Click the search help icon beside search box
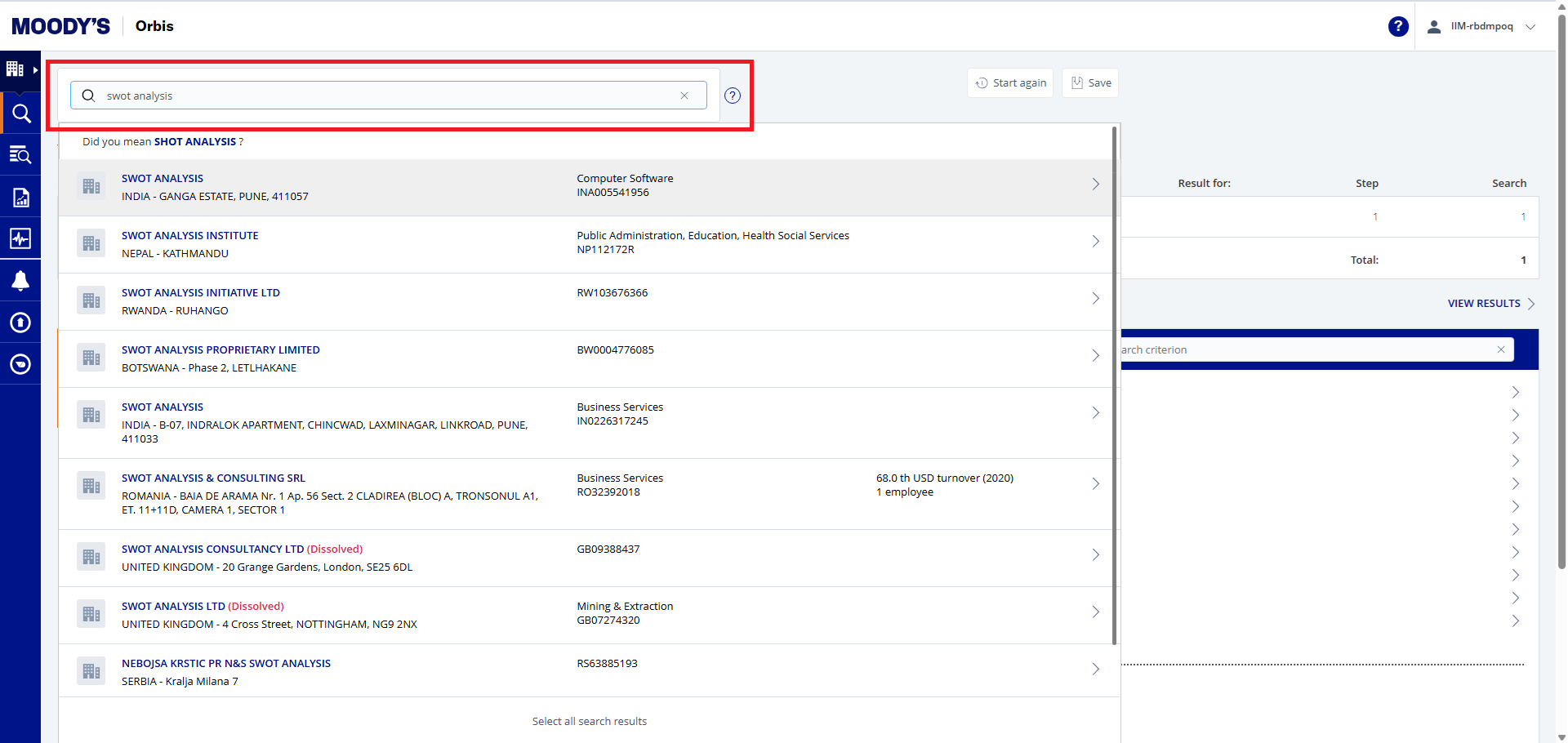Viewport: 1568px width, 743px height. click(x=733, y=96)
